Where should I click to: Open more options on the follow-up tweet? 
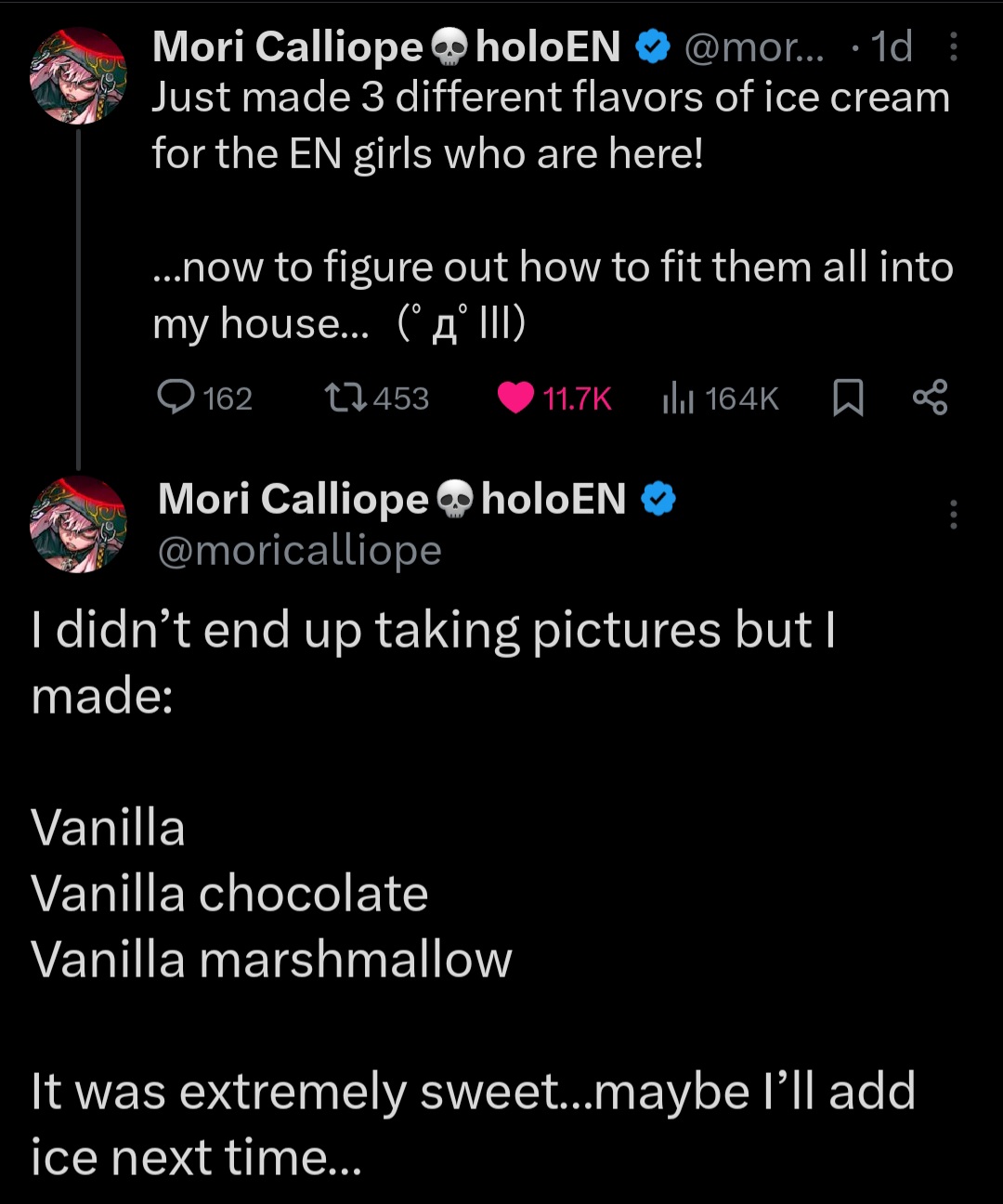(953, 514)
